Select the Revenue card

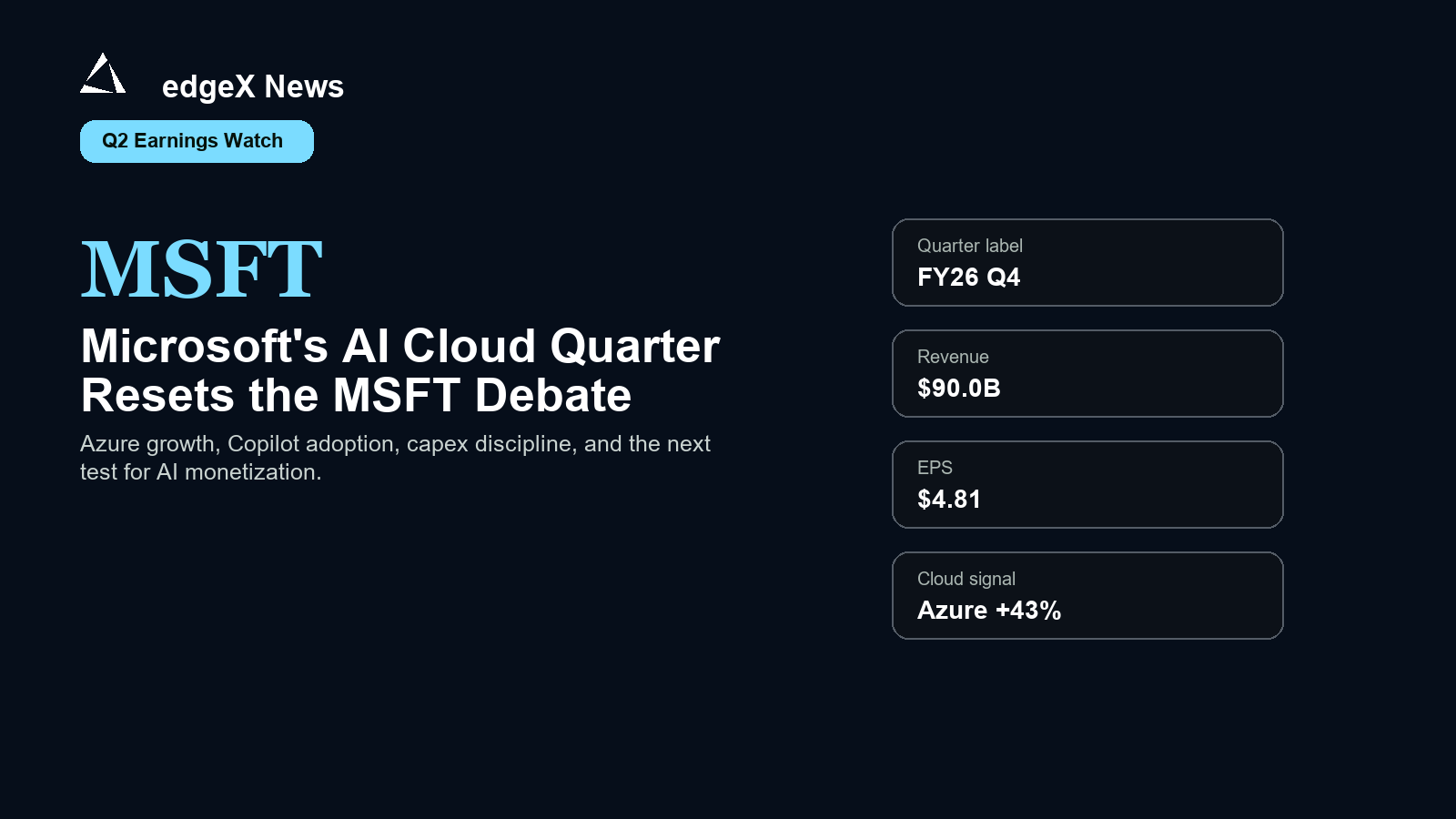coord(1087,373)
